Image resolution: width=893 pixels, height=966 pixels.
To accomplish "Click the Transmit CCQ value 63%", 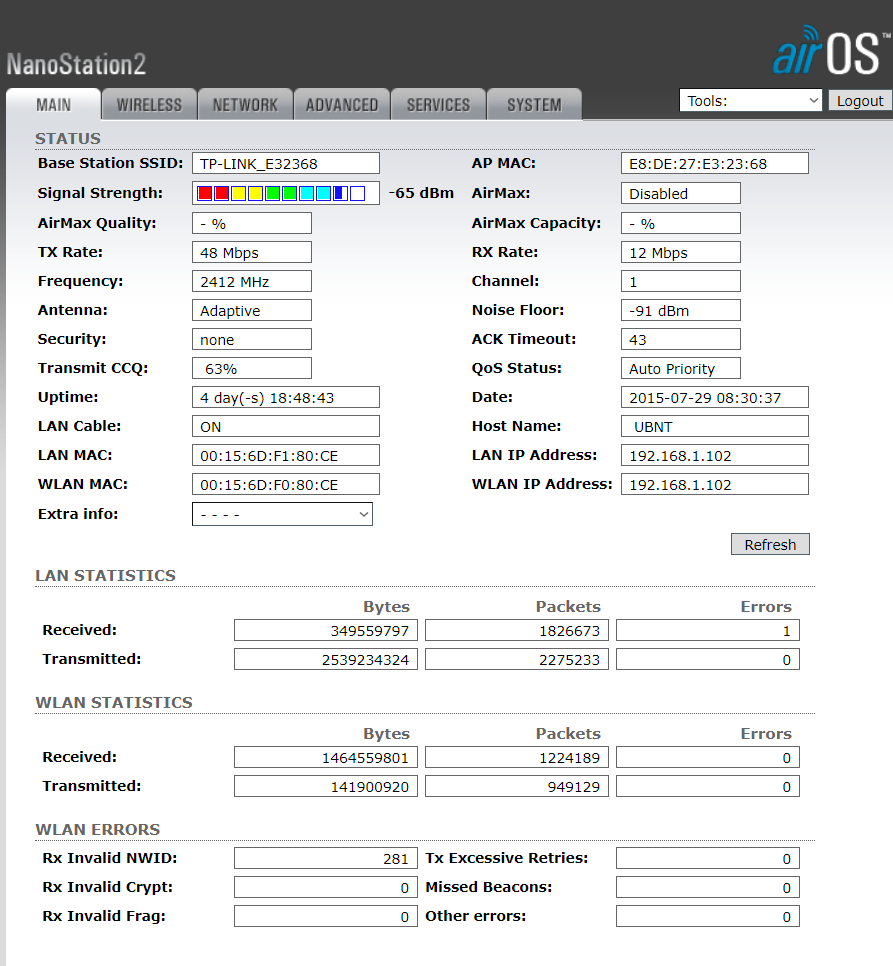I will (252, 368).
